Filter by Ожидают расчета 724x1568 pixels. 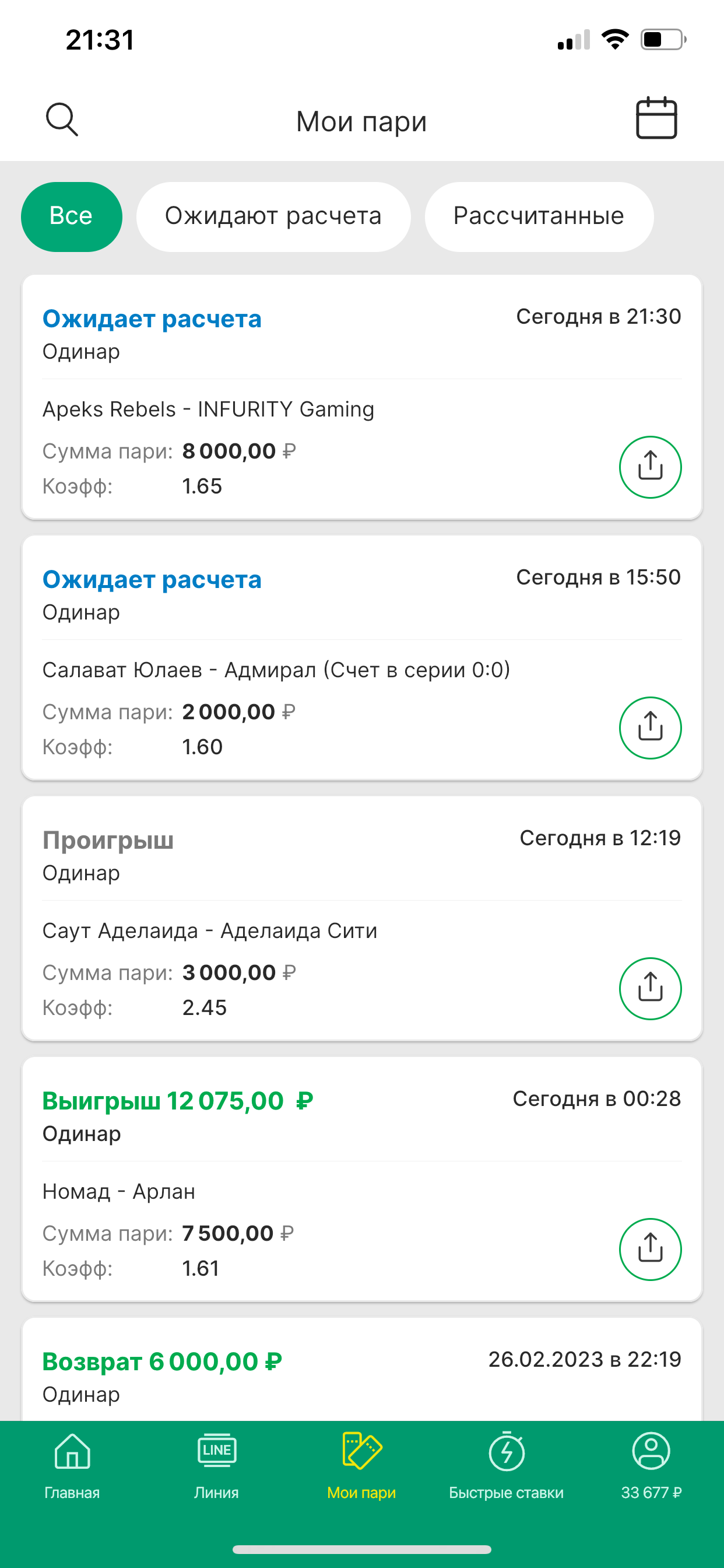pos(273,216)
